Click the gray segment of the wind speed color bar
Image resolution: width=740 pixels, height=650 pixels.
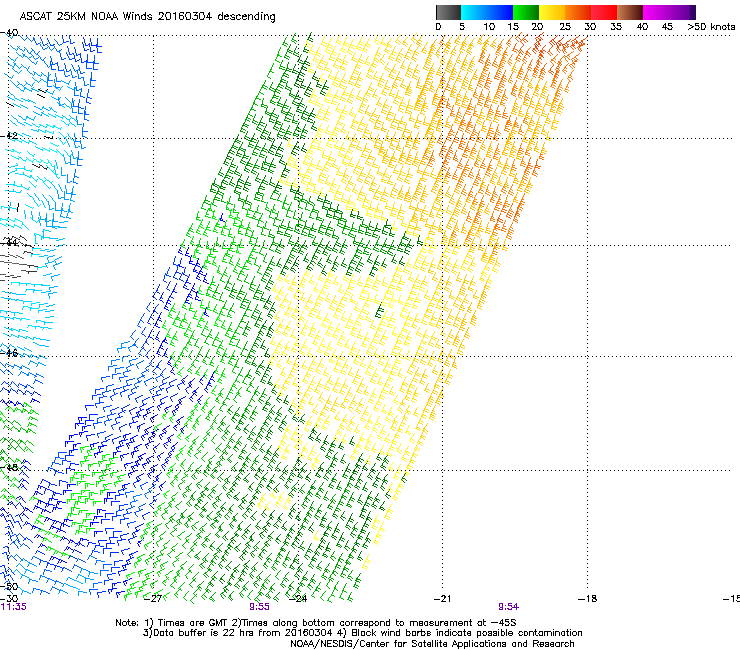[x=448, y=12]
